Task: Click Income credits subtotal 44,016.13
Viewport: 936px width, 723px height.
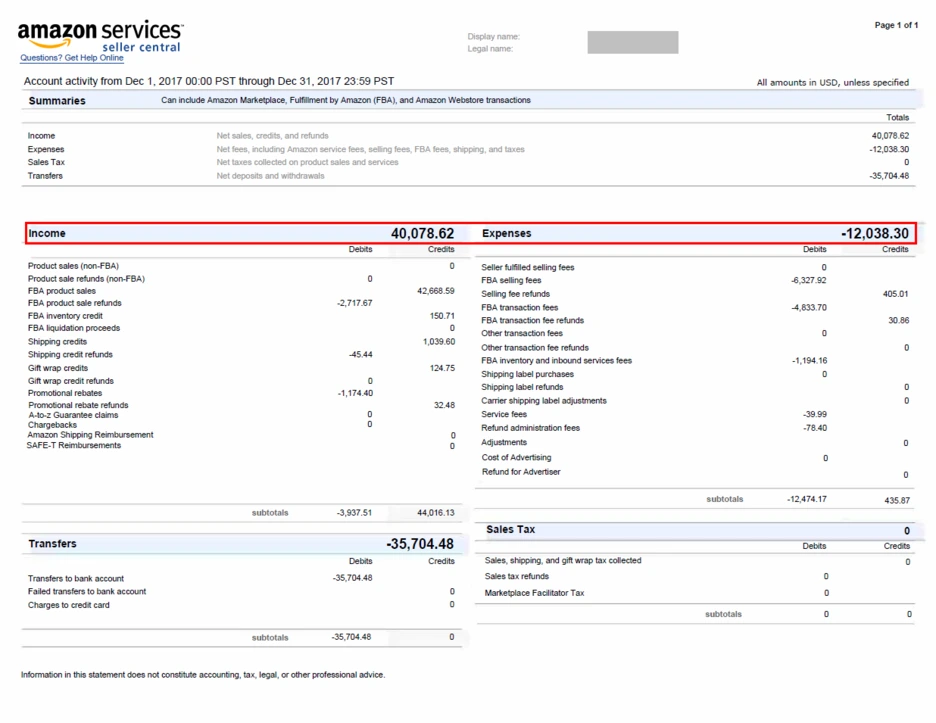Action: (x=436, y=512)
